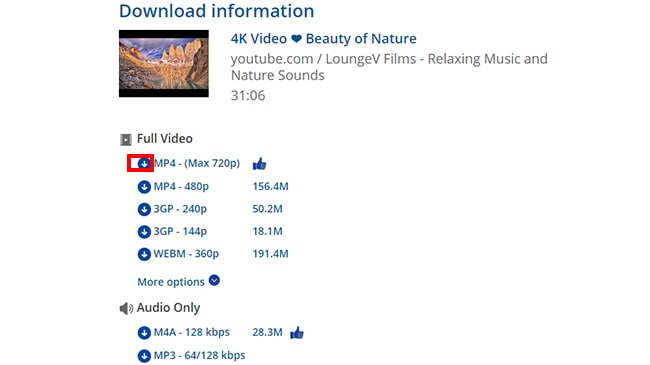
Task: Click the More options text link
Action: click(x=171, y=282)
